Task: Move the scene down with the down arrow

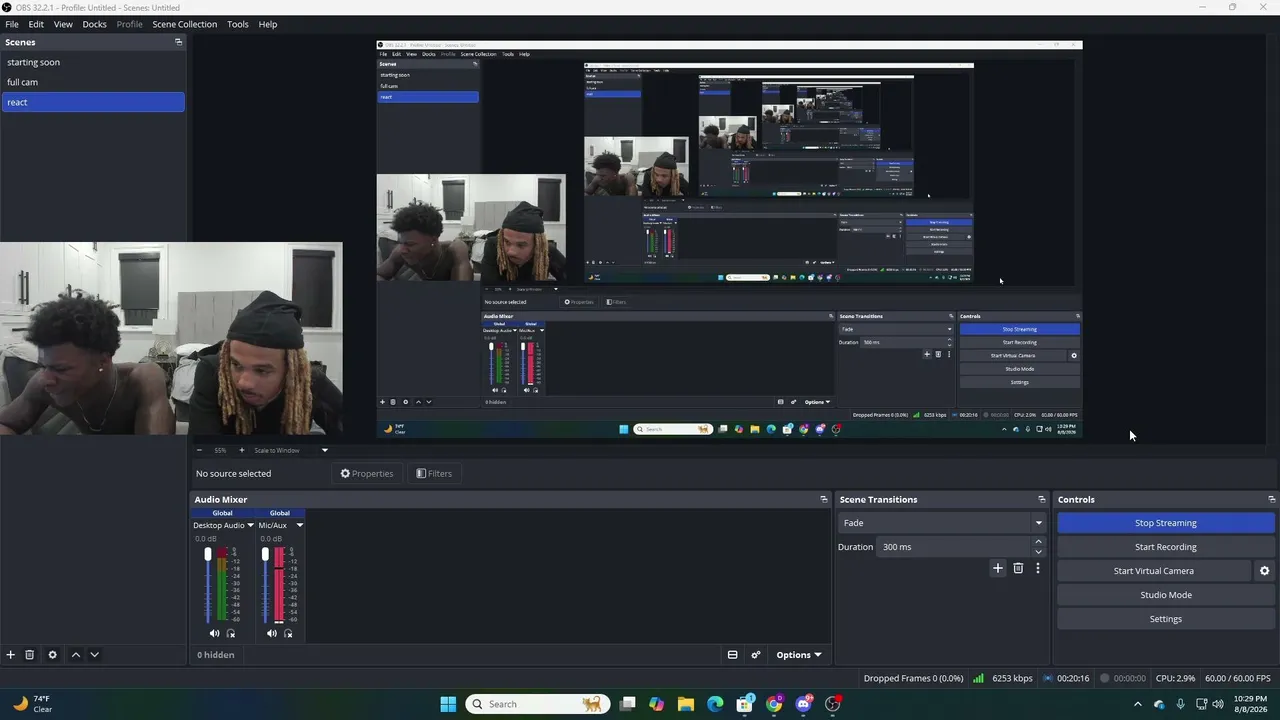Action: [94, 655]
